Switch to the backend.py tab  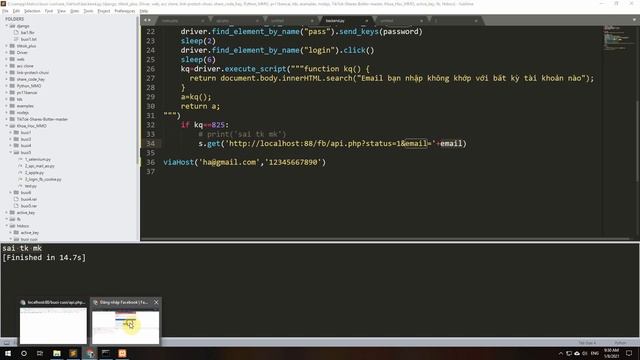coord(335,20)
